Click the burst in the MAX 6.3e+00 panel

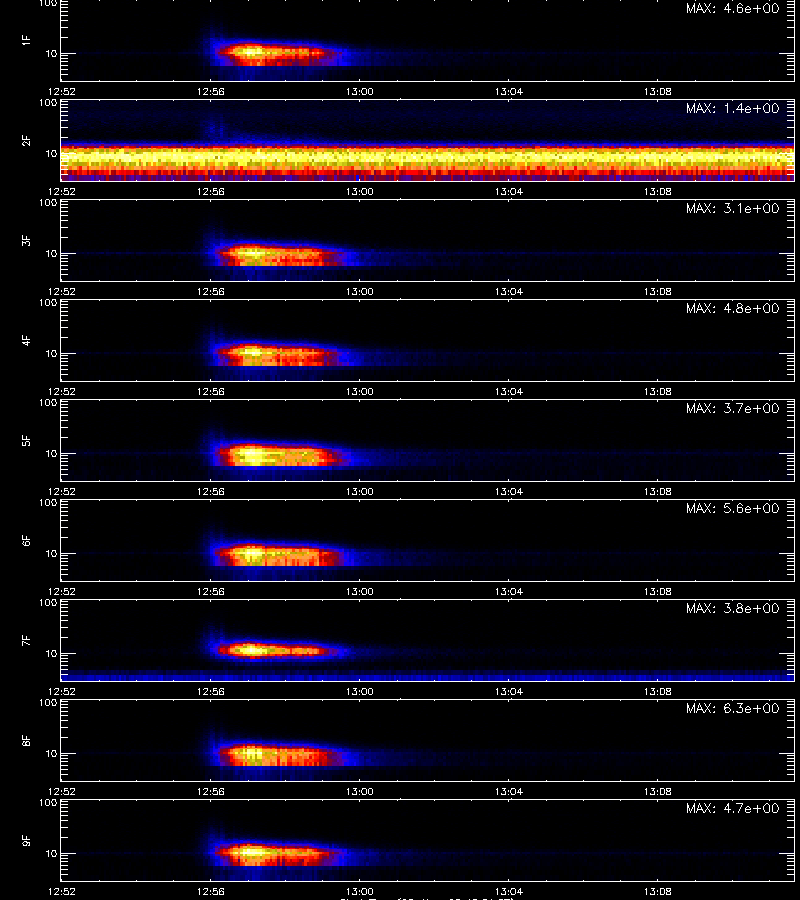coord(278,755)
